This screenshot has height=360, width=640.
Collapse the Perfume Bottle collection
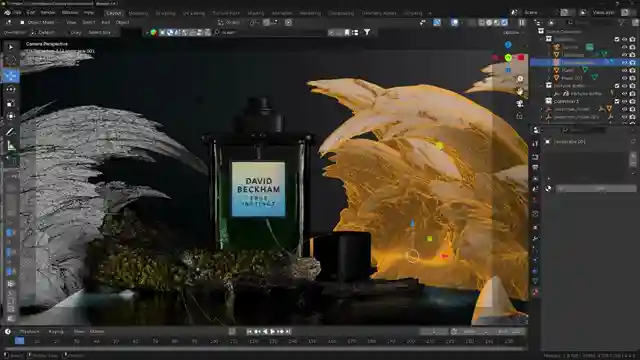(542, 86)
